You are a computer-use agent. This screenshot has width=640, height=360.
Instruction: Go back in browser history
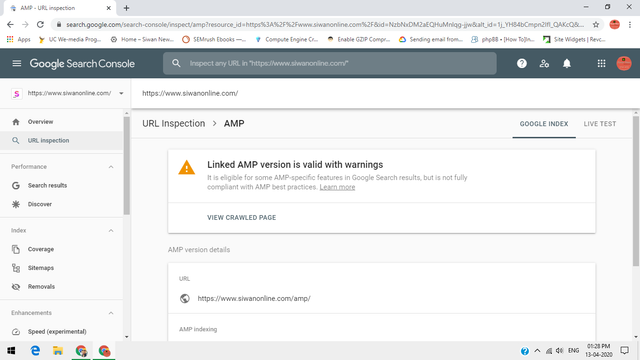(10, 24)
